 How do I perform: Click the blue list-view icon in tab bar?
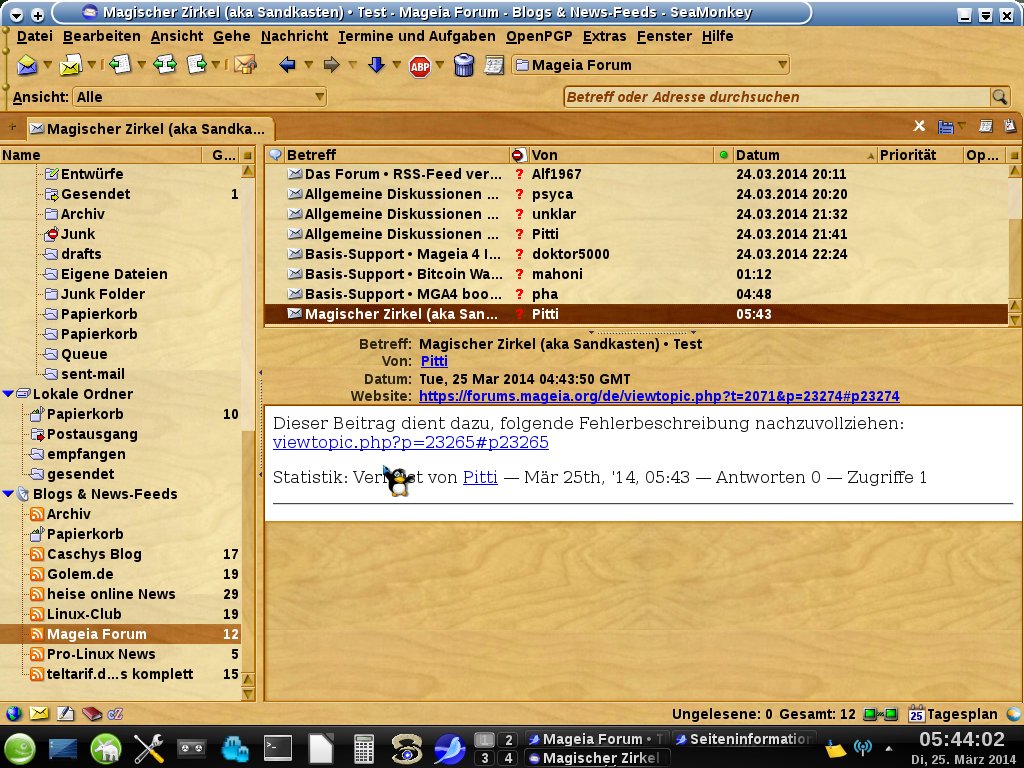(x=945, y=127)
